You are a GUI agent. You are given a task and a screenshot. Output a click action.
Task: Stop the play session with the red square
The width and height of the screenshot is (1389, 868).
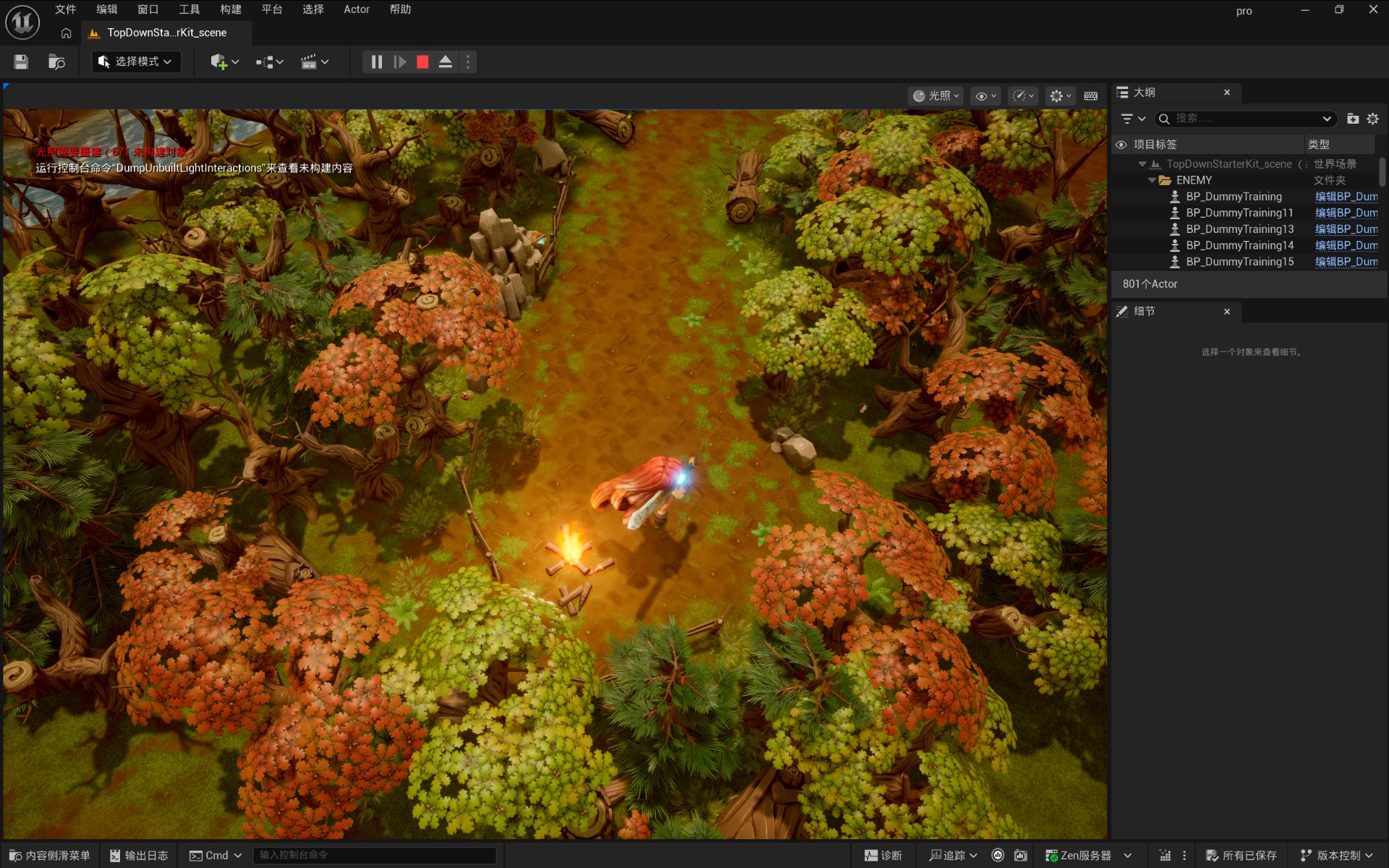coord(422,61)
